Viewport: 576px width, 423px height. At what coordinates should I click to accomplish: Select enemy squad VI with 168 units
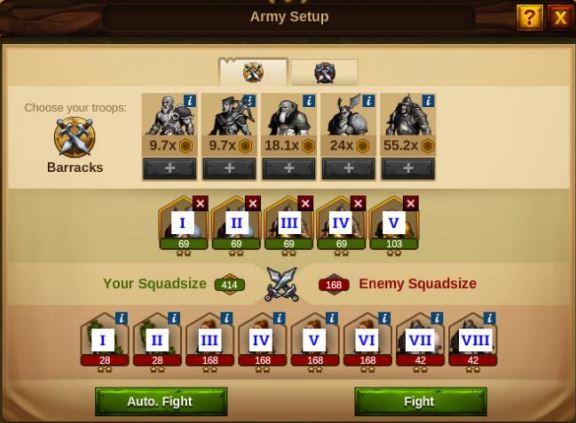click(x=368, y=340)
